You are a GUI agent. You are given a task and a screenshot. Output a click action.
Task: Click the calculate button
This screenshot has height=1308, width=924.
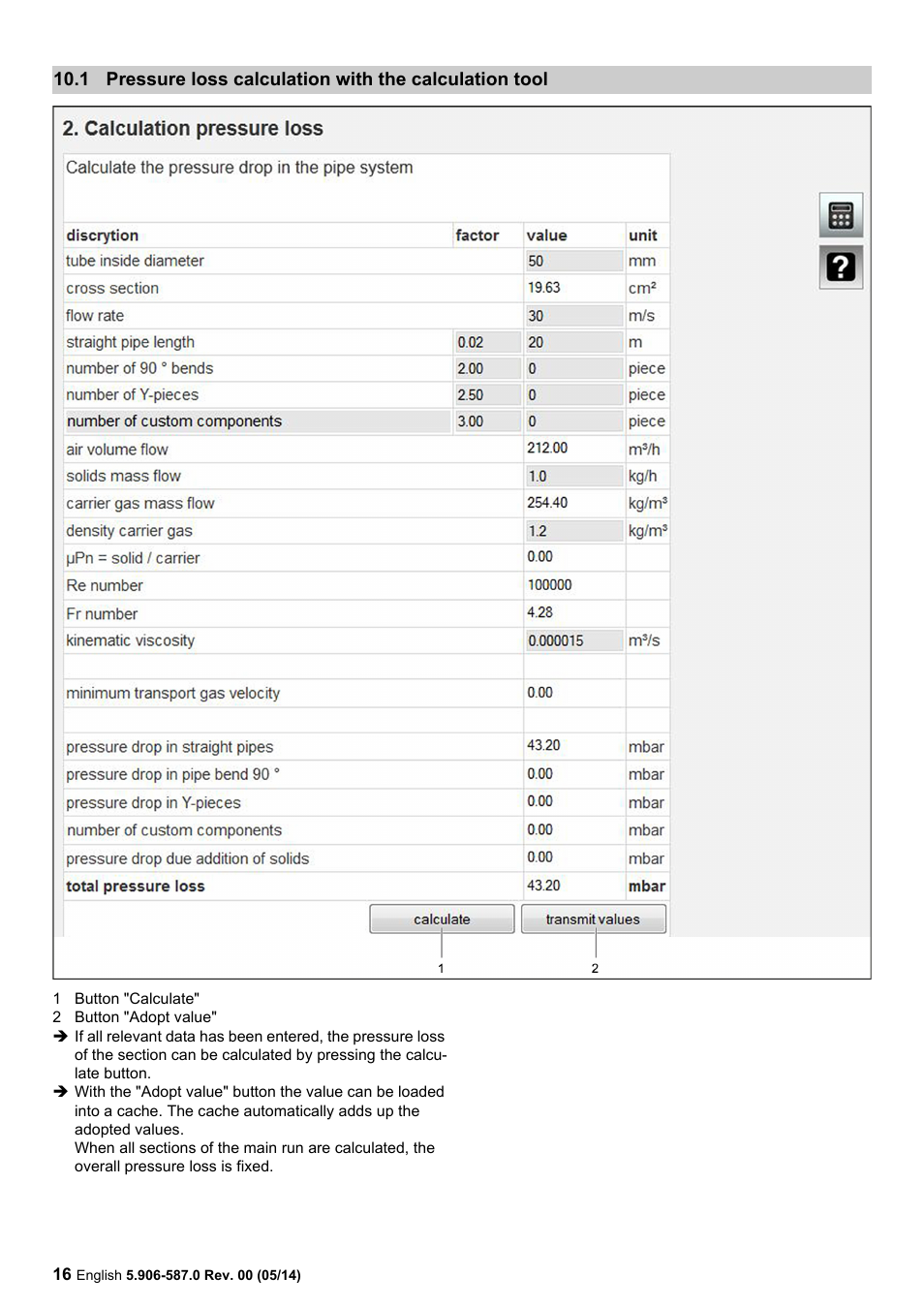pyautogui.click(x=442, y=919)
